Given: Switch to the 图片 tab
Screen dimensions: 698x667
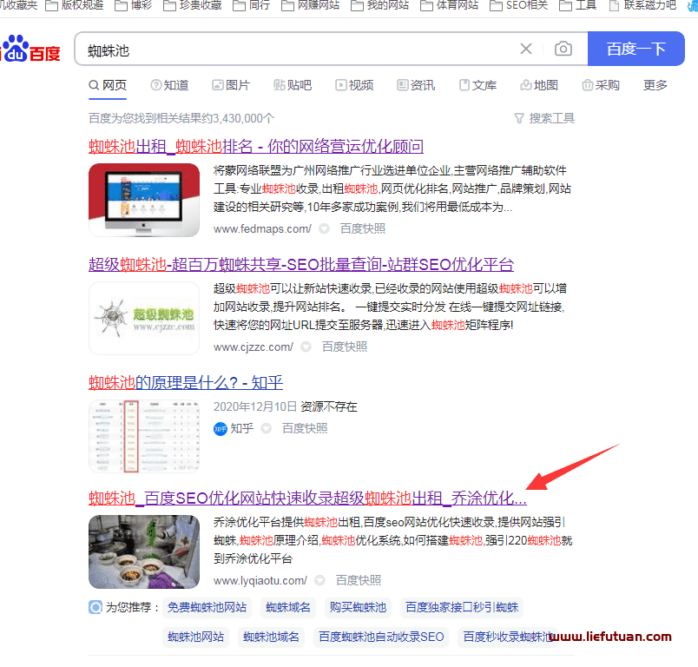Looking at the screenshot, I should click(x=231, y=85).
